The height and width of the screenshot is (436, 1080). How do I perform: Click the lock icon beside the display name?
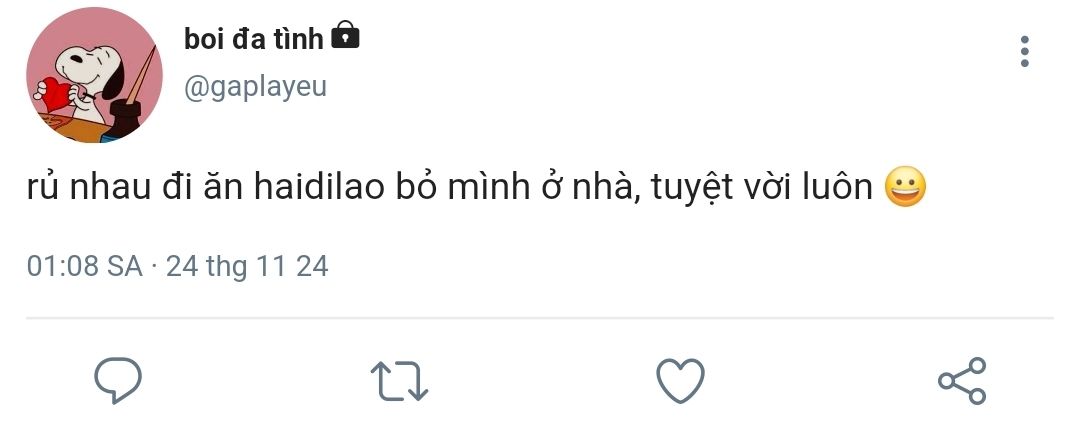(x=344, y=36)
